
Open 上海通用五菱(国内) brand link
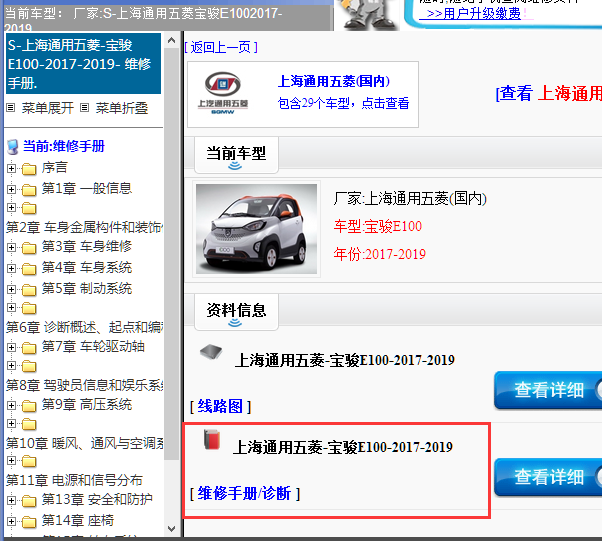click(334, 81)
